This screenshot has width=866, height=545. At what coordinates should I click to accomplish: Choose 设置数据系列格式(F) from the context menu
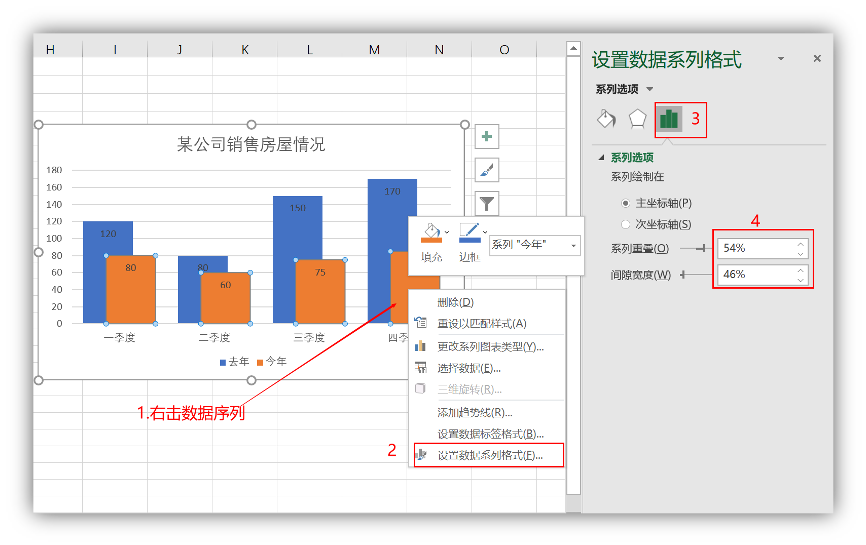click(488, 455)
